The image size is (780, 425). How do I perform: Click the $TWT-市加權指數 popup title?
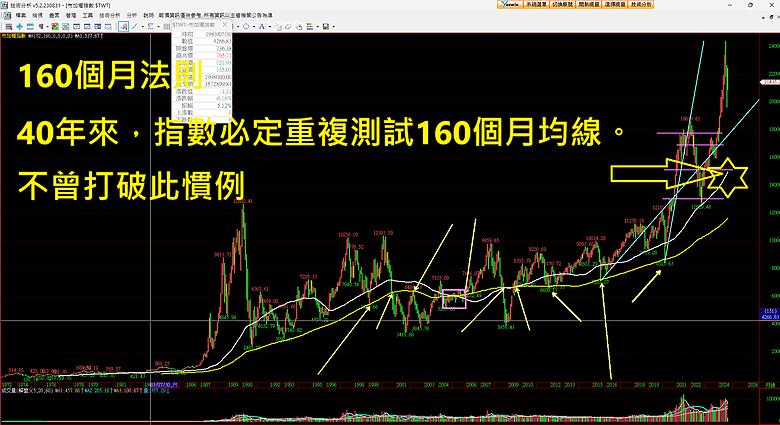coord(194,25)
